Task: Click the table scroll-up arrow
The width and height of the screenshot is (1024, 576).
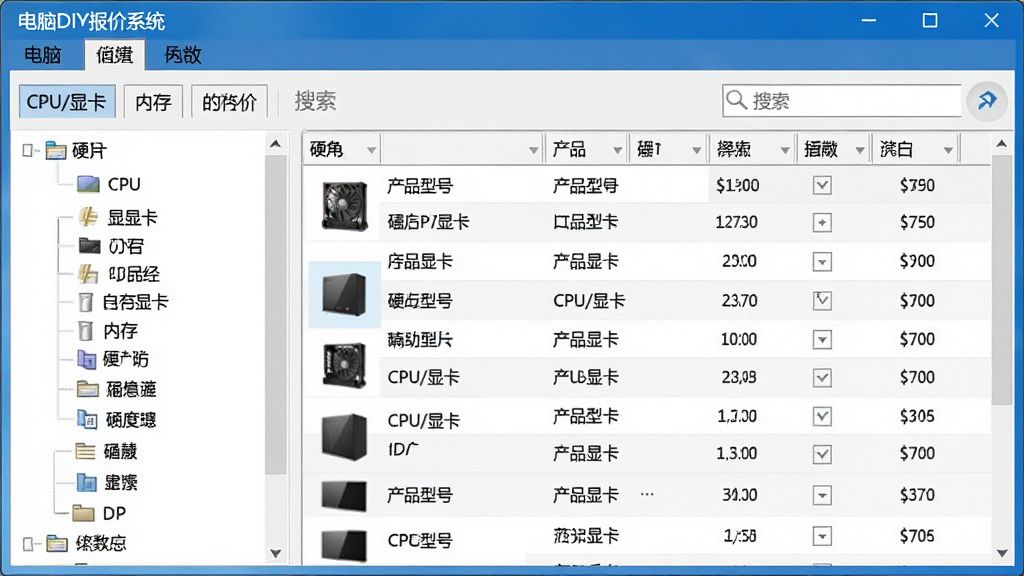Action: [1002, 144]
